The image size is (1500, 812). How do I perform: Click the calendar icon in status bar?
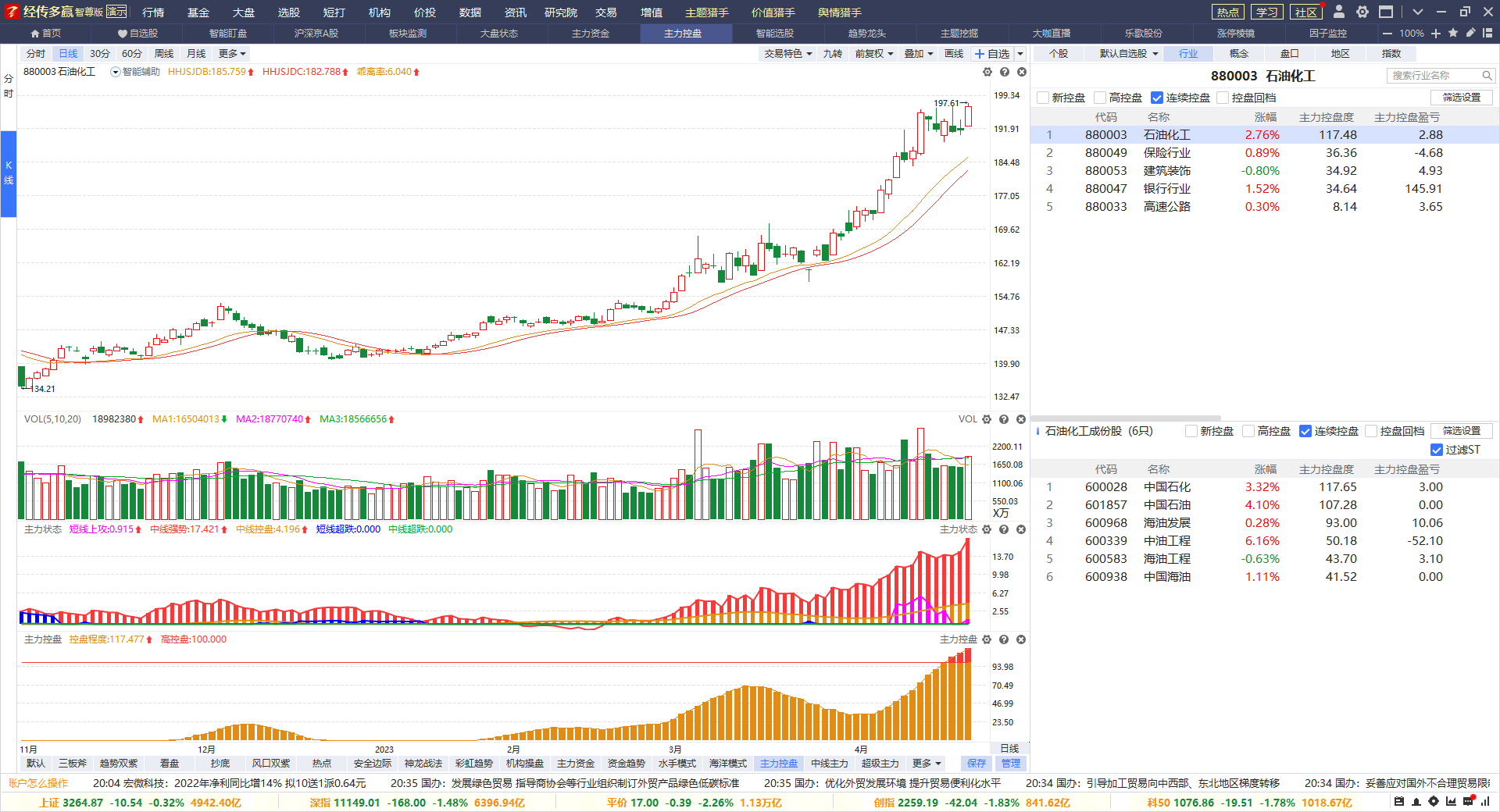click(x=1399, y=802)
